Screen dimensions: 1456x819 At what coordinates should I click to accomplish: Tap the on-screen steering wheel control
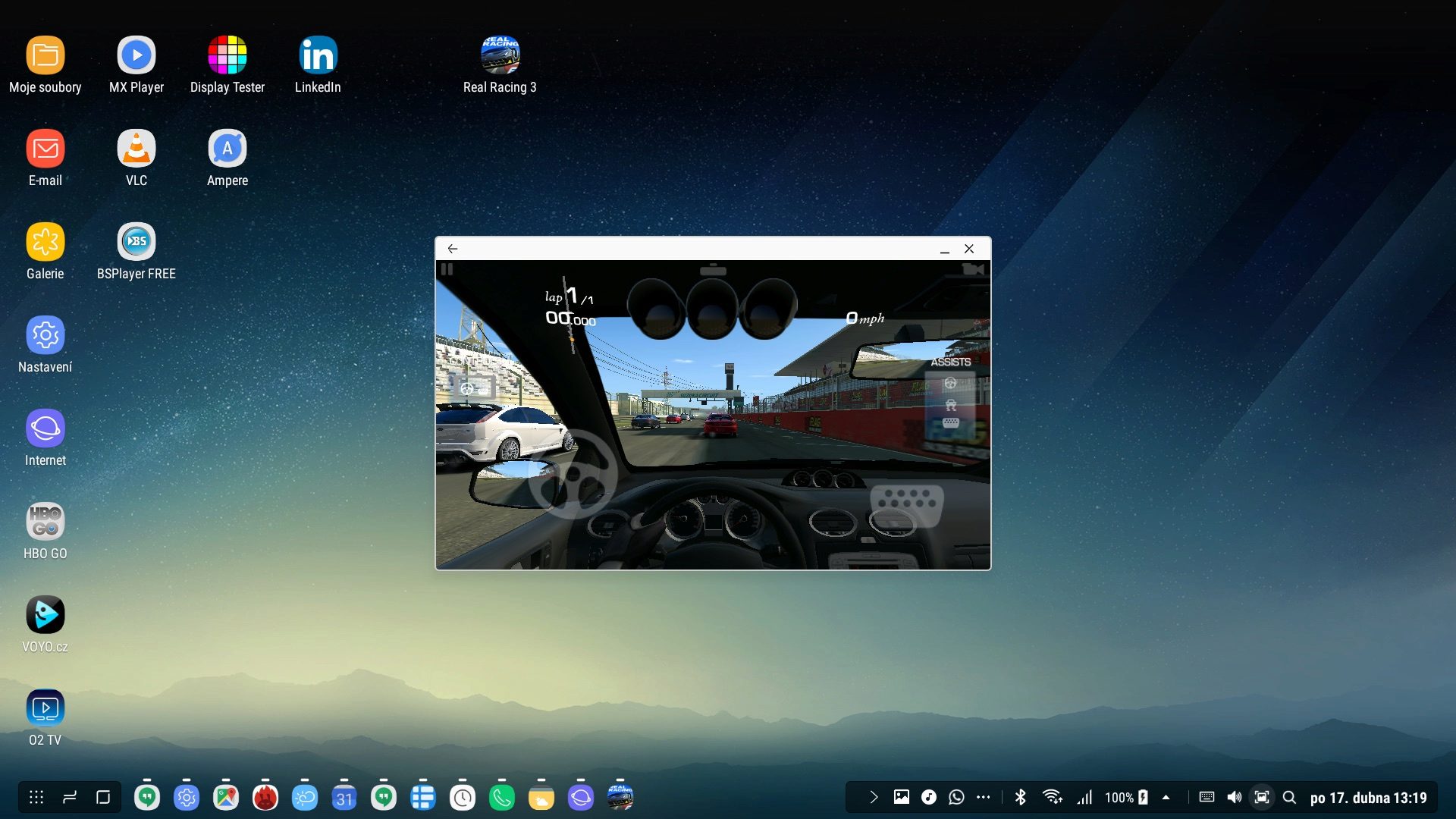573,474
